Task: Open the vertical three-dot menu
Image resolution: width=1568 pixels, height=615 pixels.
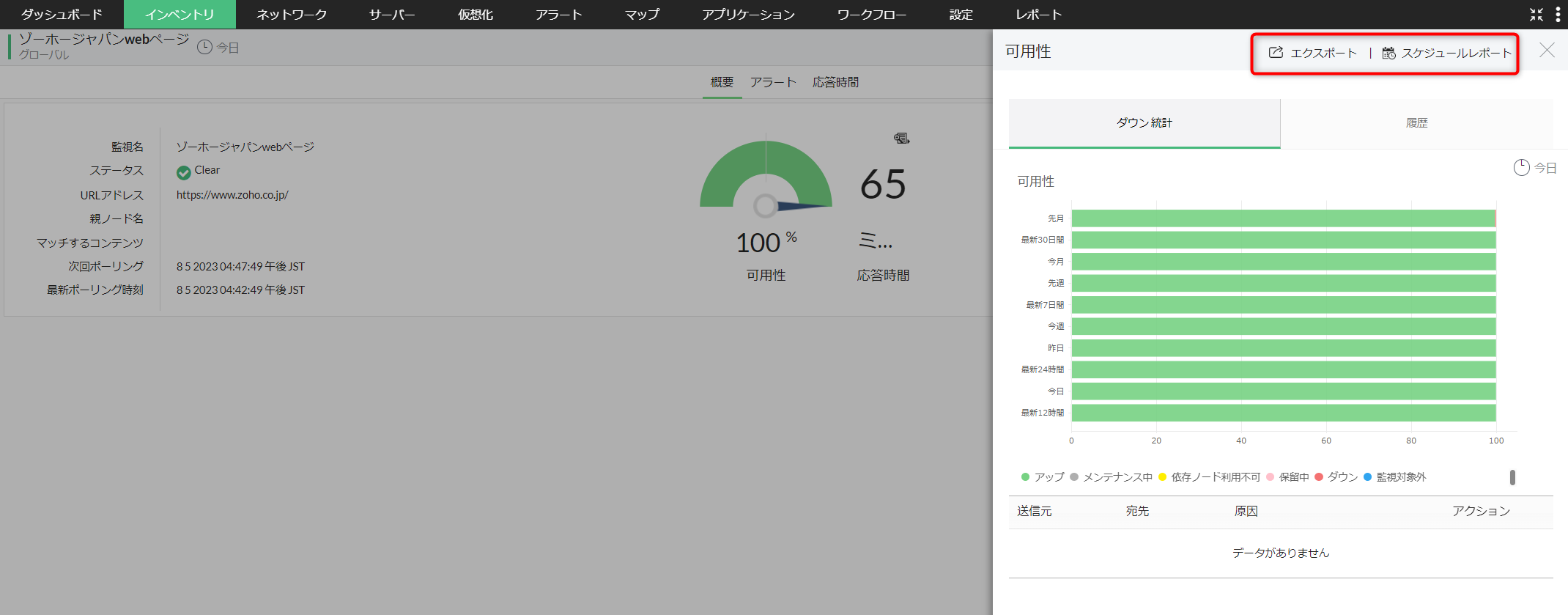Action: point(1558,15)
